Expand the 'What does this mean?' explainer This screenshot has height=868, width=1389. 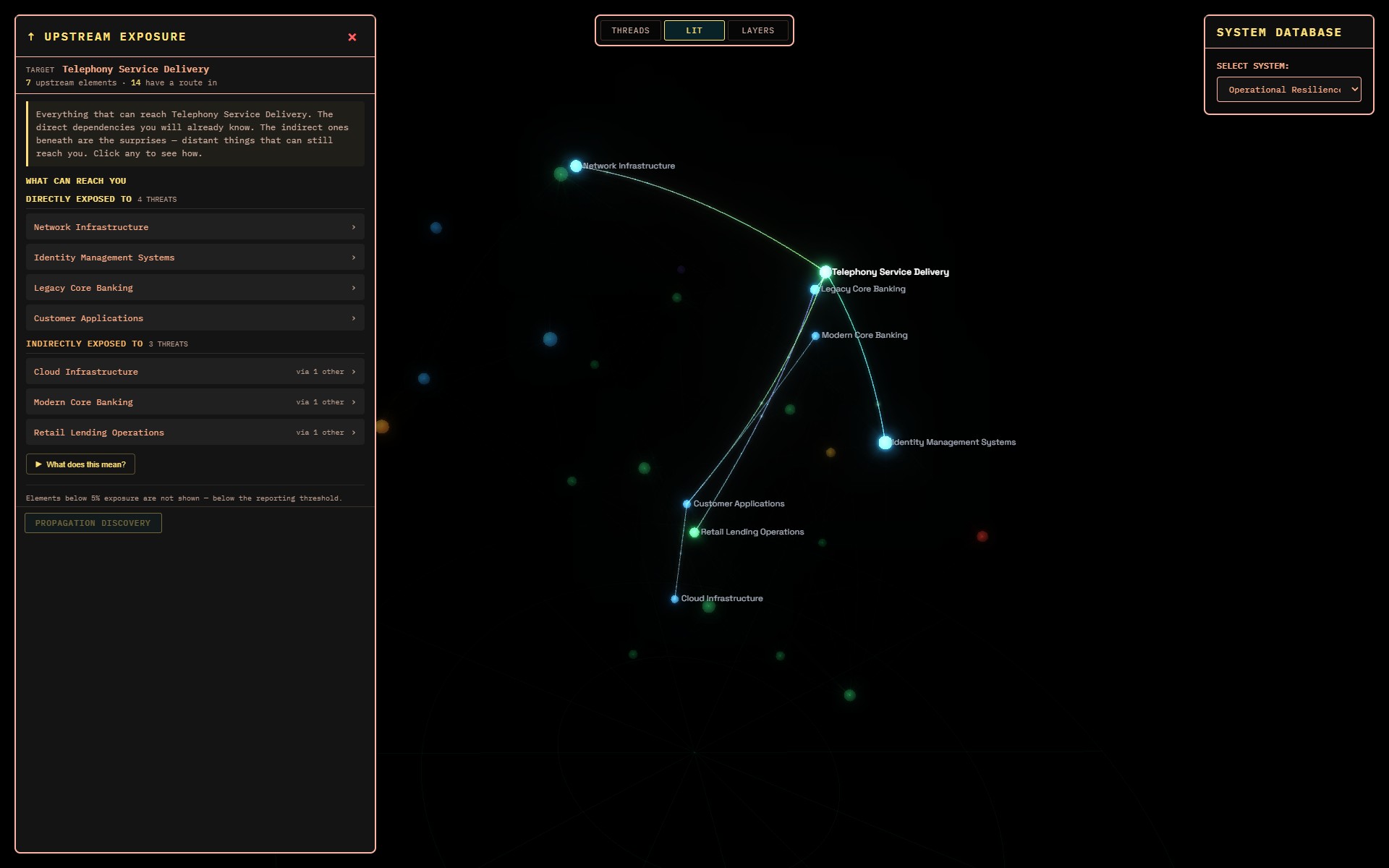tap(80, 464)
